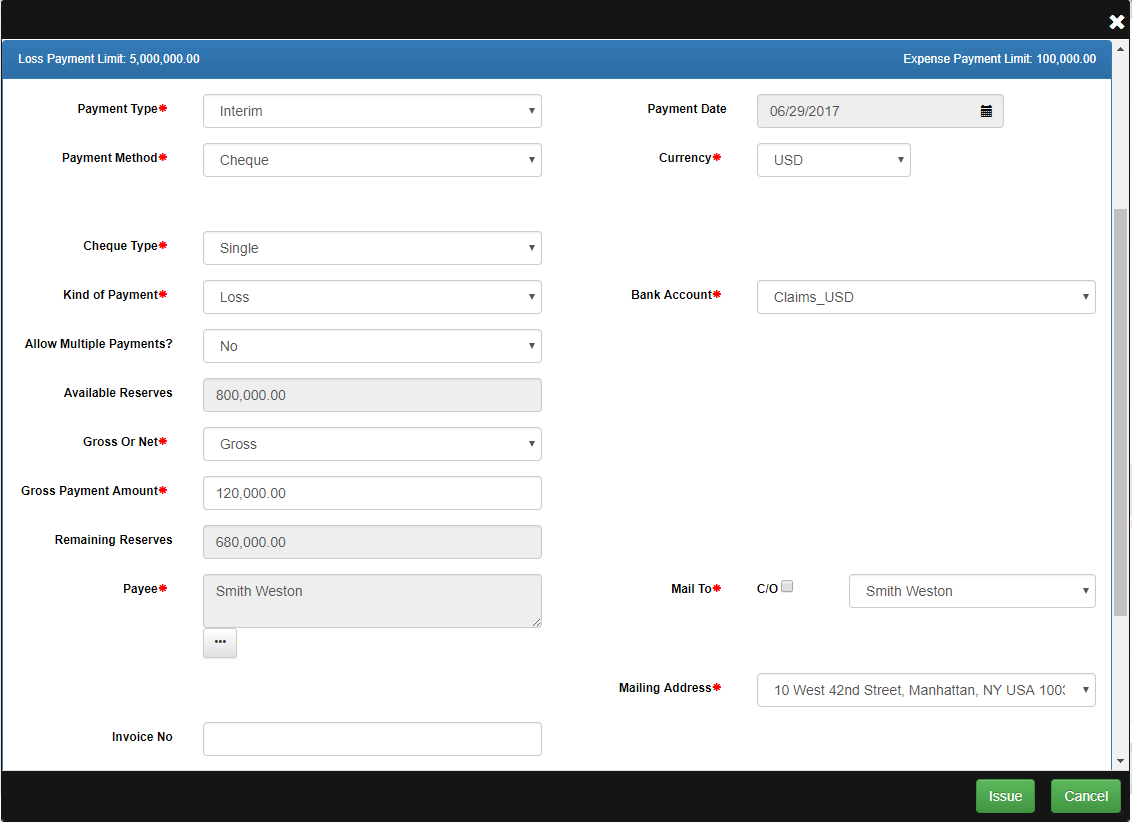Screen dimensions: 1132x823
Task: Expand the Currency dropdown set to USD
Action: coord(833,160)
